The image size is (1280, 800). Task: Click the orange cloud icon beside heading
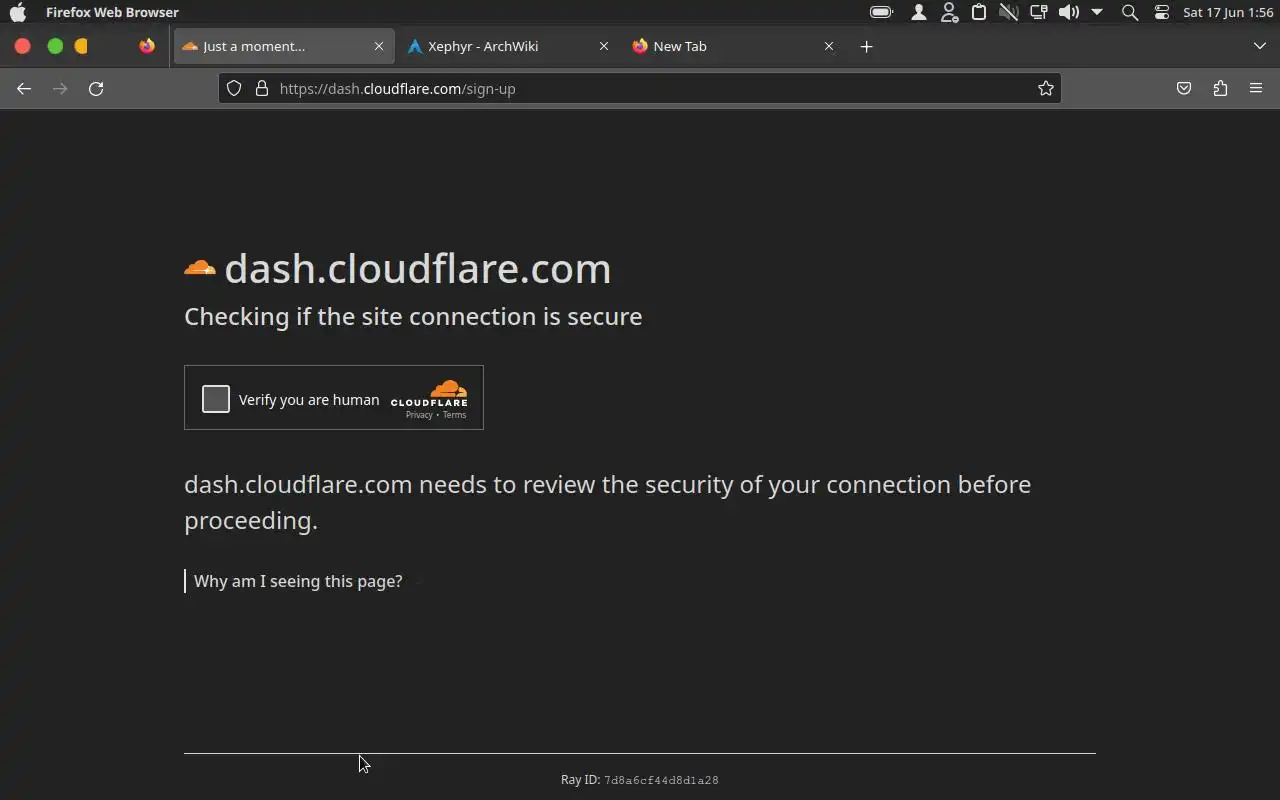pos(200,268)
